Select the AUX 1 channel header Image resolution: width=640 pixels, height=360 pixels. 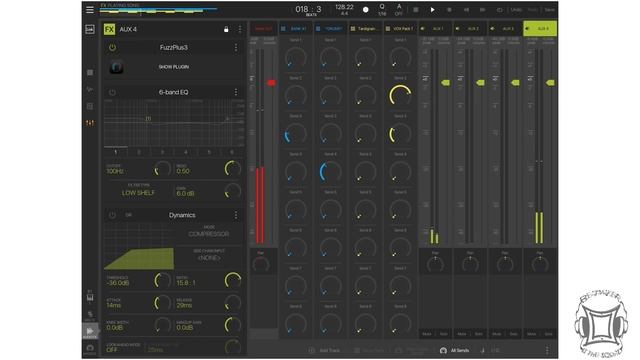click(436, 29)
